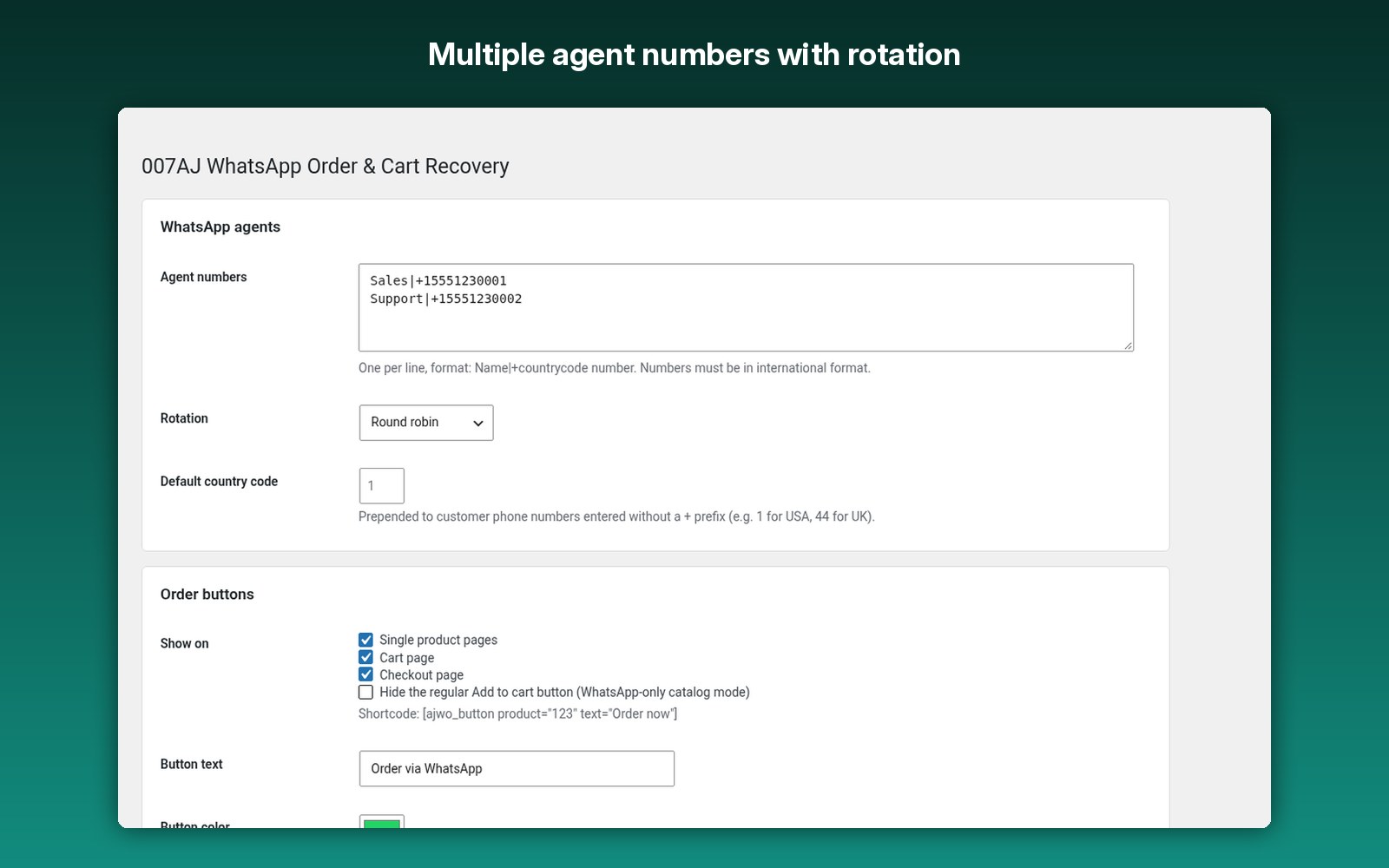This screenshot has height=868, width=1389.
Task: Grab the Agent numbers textarea resize handle
Action: (x=1128, y=345)
